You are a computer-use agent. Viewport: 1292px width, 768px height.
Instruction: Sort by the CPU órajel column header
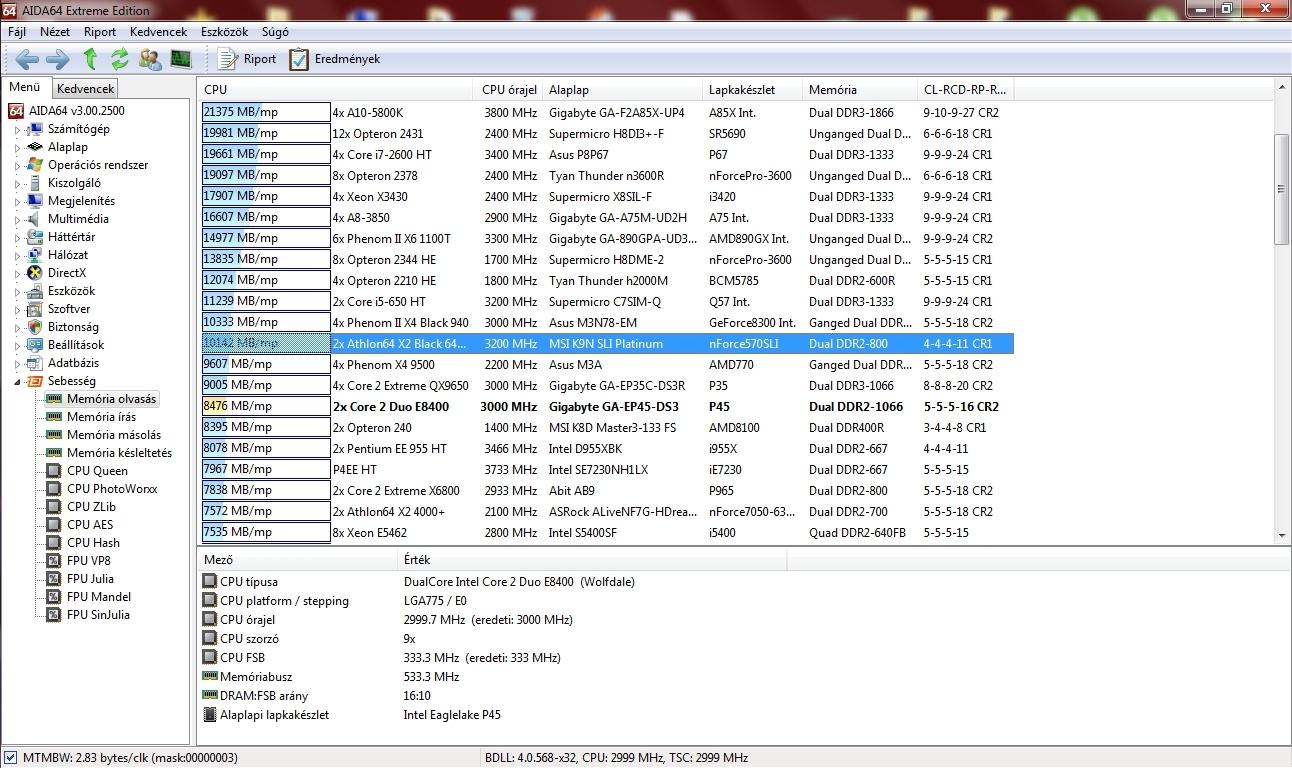click(510, 90)
